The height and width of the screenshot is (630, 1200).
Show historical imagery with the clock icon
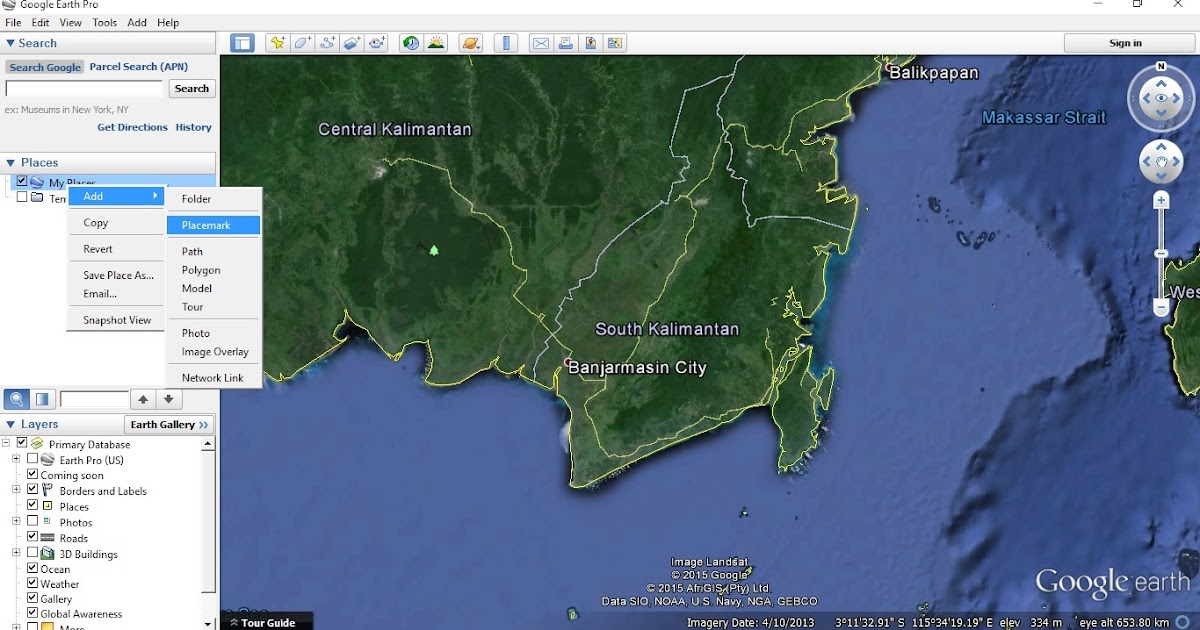coord(410,43)
